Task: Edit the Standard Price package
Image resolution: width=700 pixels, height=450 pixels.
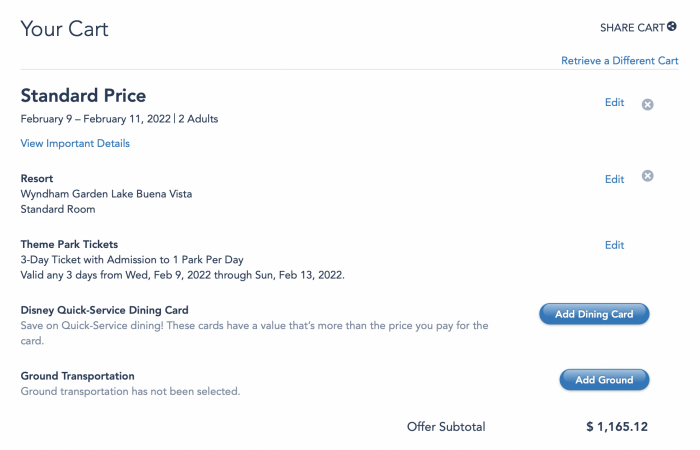Action: tap(614, 102)
